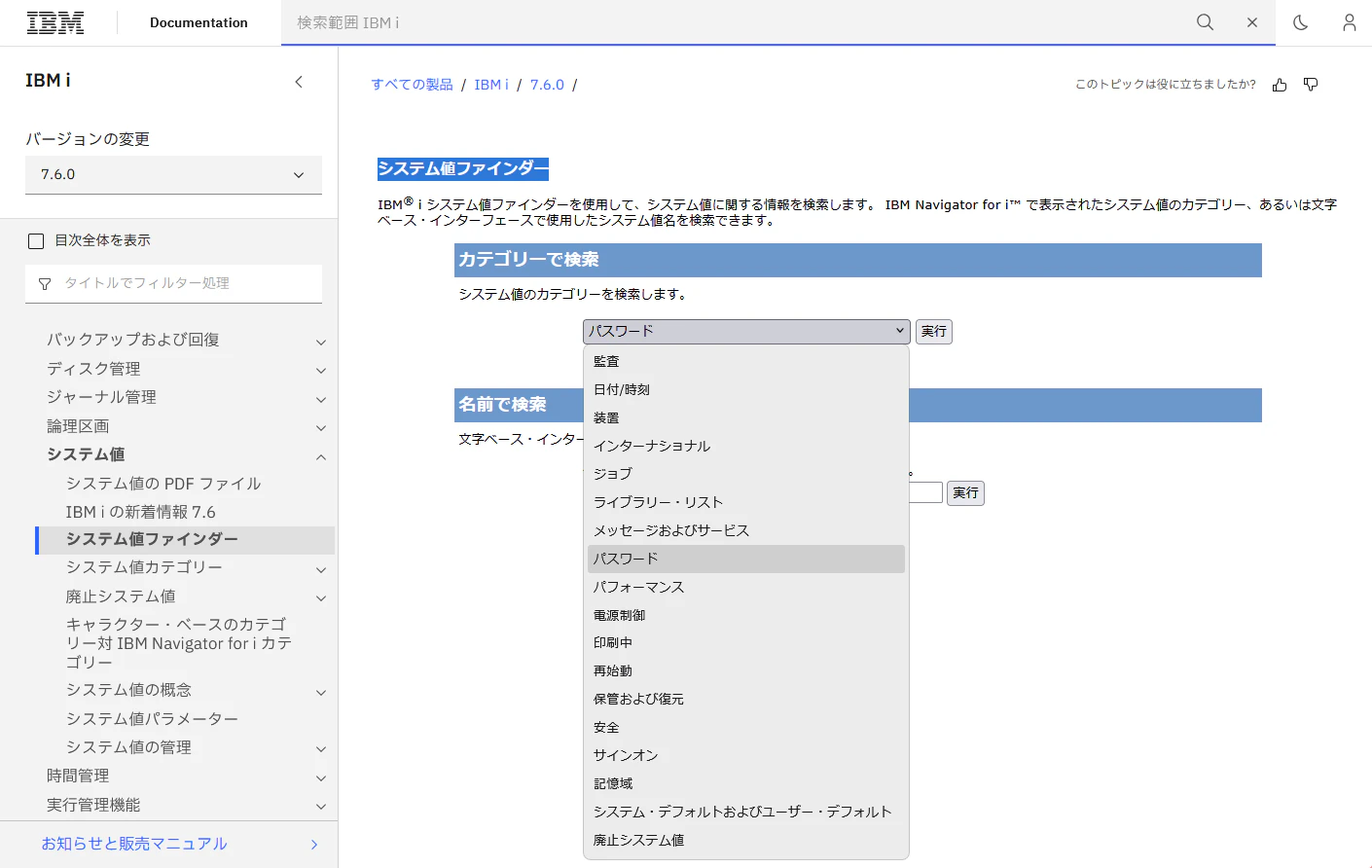Image resolution: width=1372 pixels, height=868 pixels.
Task: Choose インターナショナル option
Action: point(746,446)
